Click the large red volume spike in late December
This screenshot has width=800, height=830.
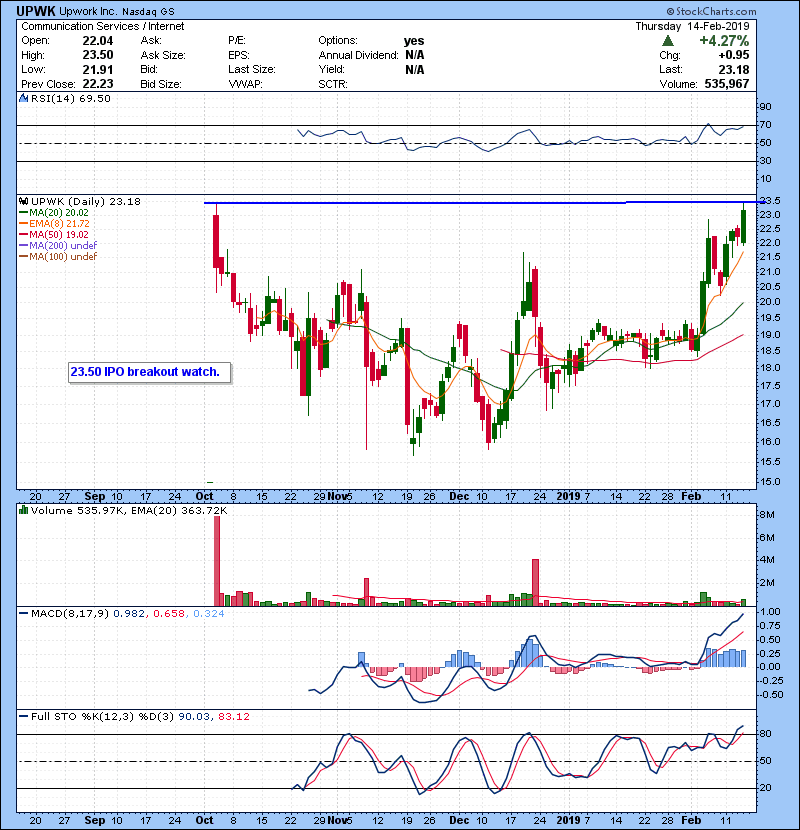[535, 582]
